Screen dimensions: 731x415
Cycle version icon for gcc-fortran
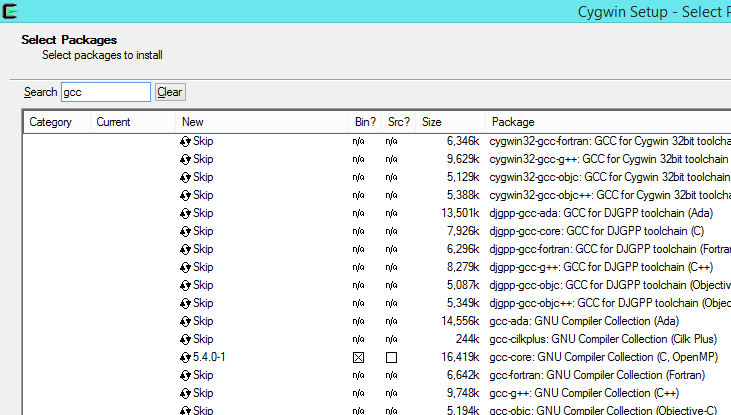186,375
